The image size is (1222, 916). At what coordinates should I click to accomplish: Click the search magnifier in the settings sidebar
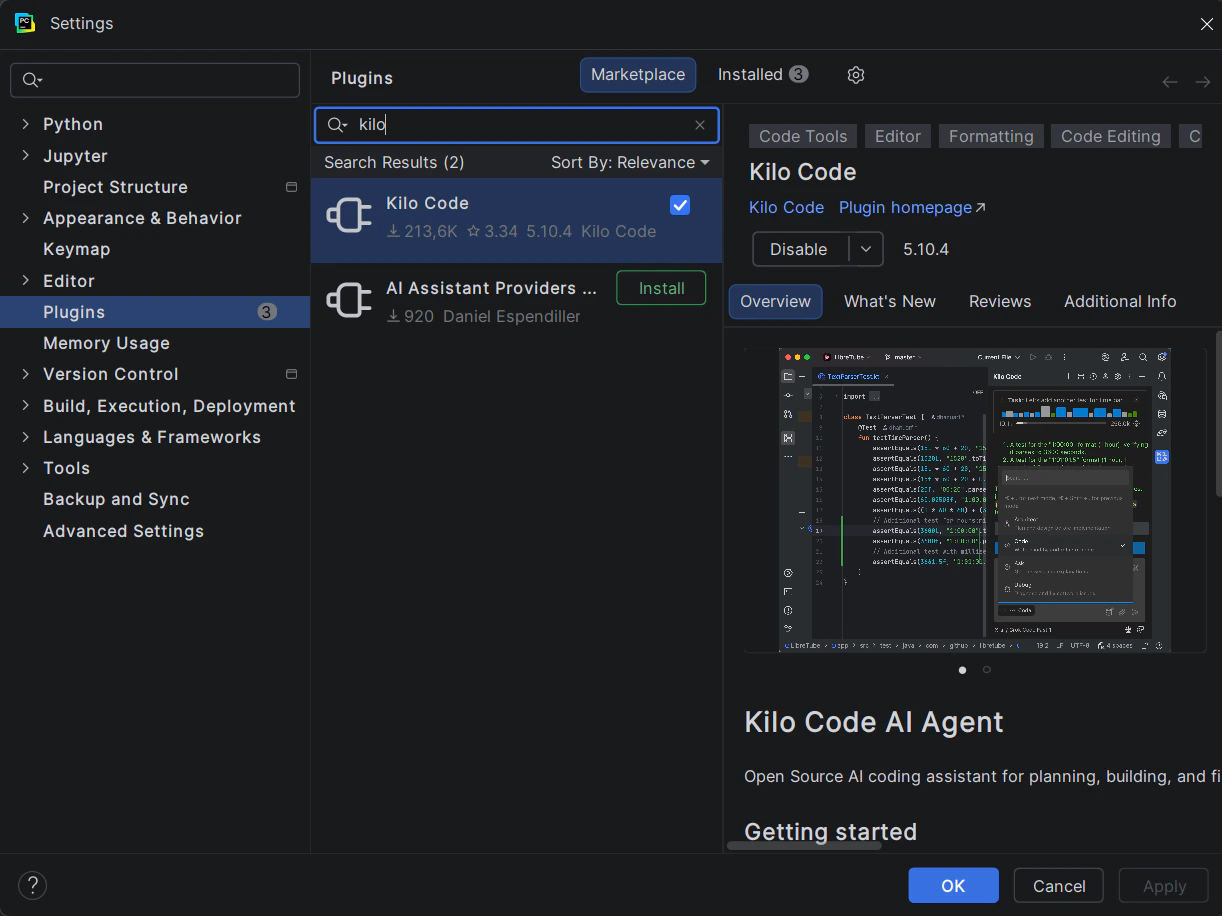(33, 80)
